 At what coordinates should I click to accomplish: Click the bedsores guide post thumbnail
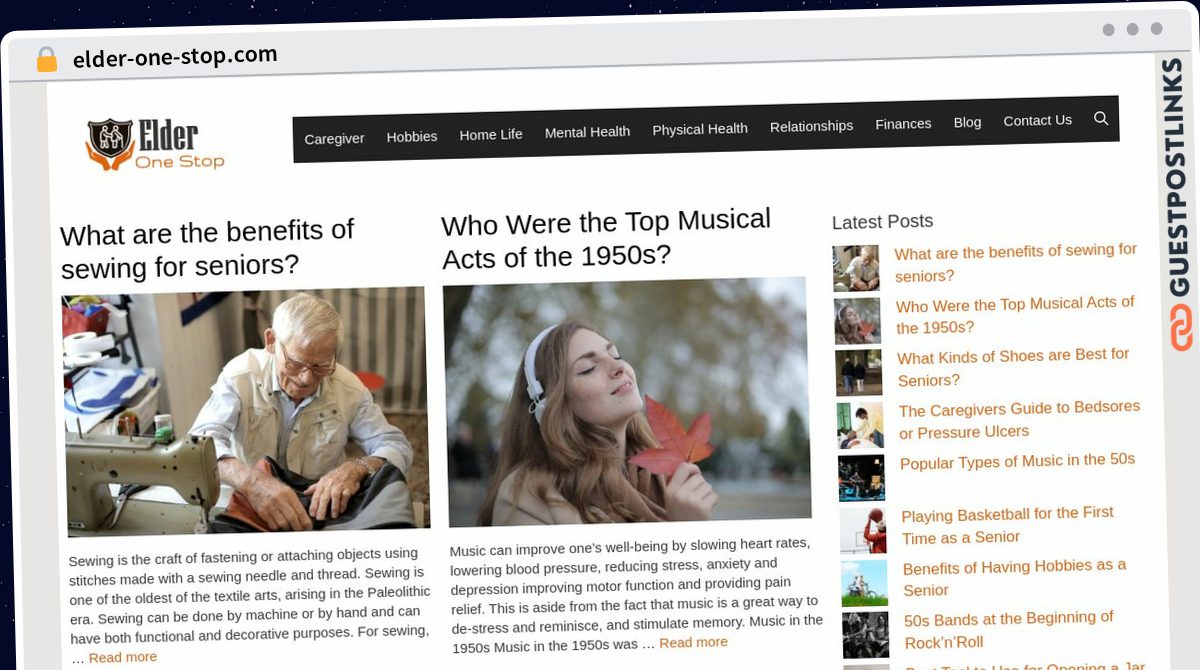[860, 425]
